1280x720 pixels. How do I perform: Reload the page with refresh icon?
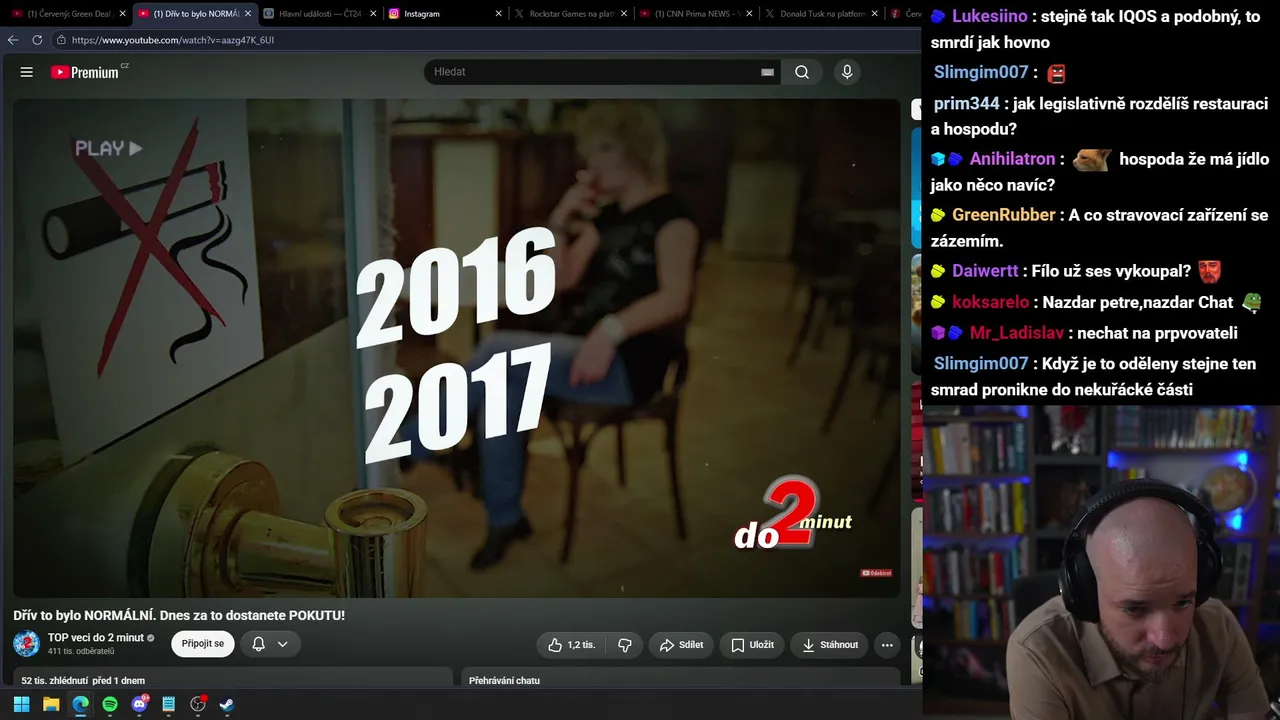point(37,40)
